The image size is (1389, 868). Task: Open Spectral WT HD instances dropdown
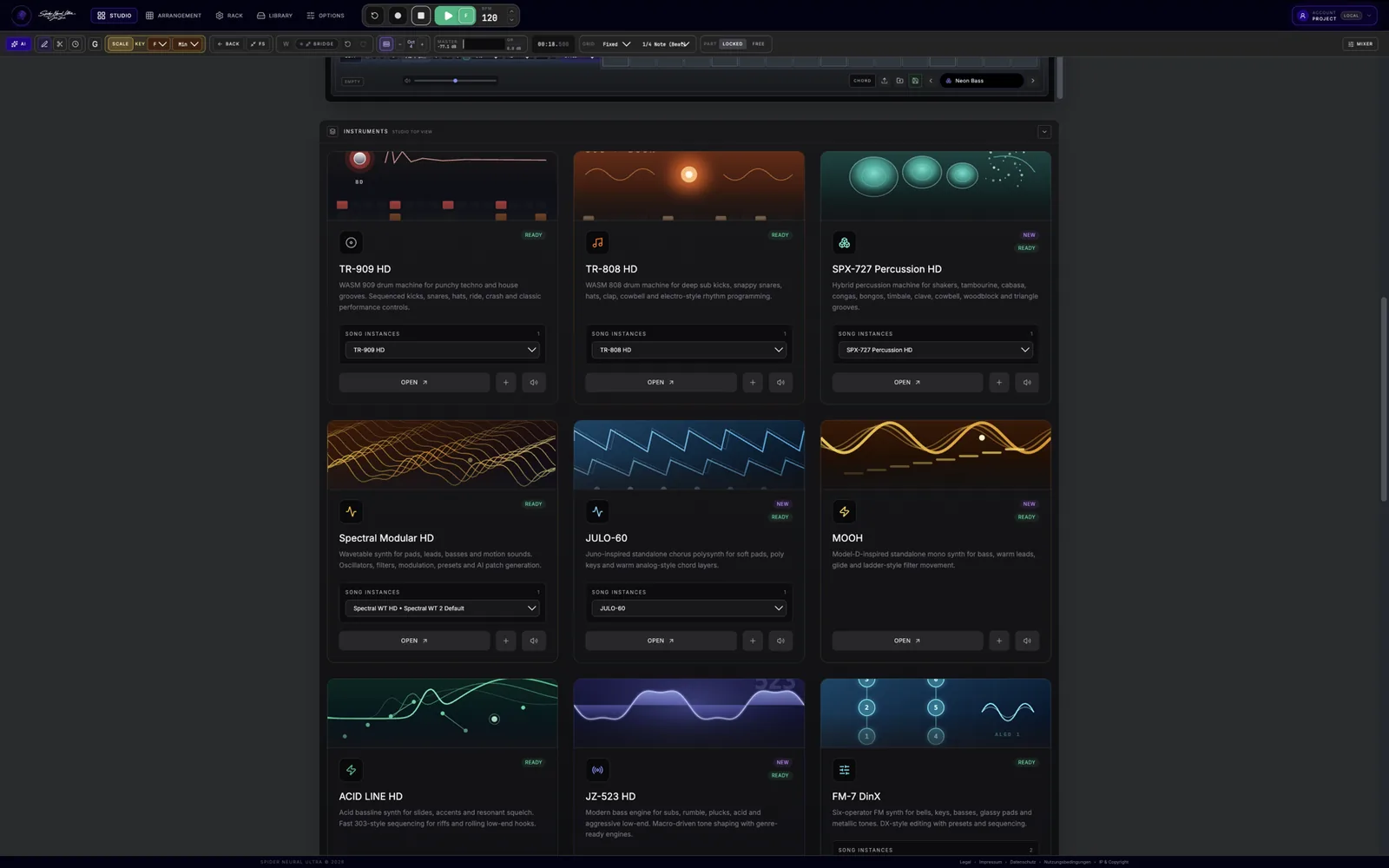coord(443,608)
